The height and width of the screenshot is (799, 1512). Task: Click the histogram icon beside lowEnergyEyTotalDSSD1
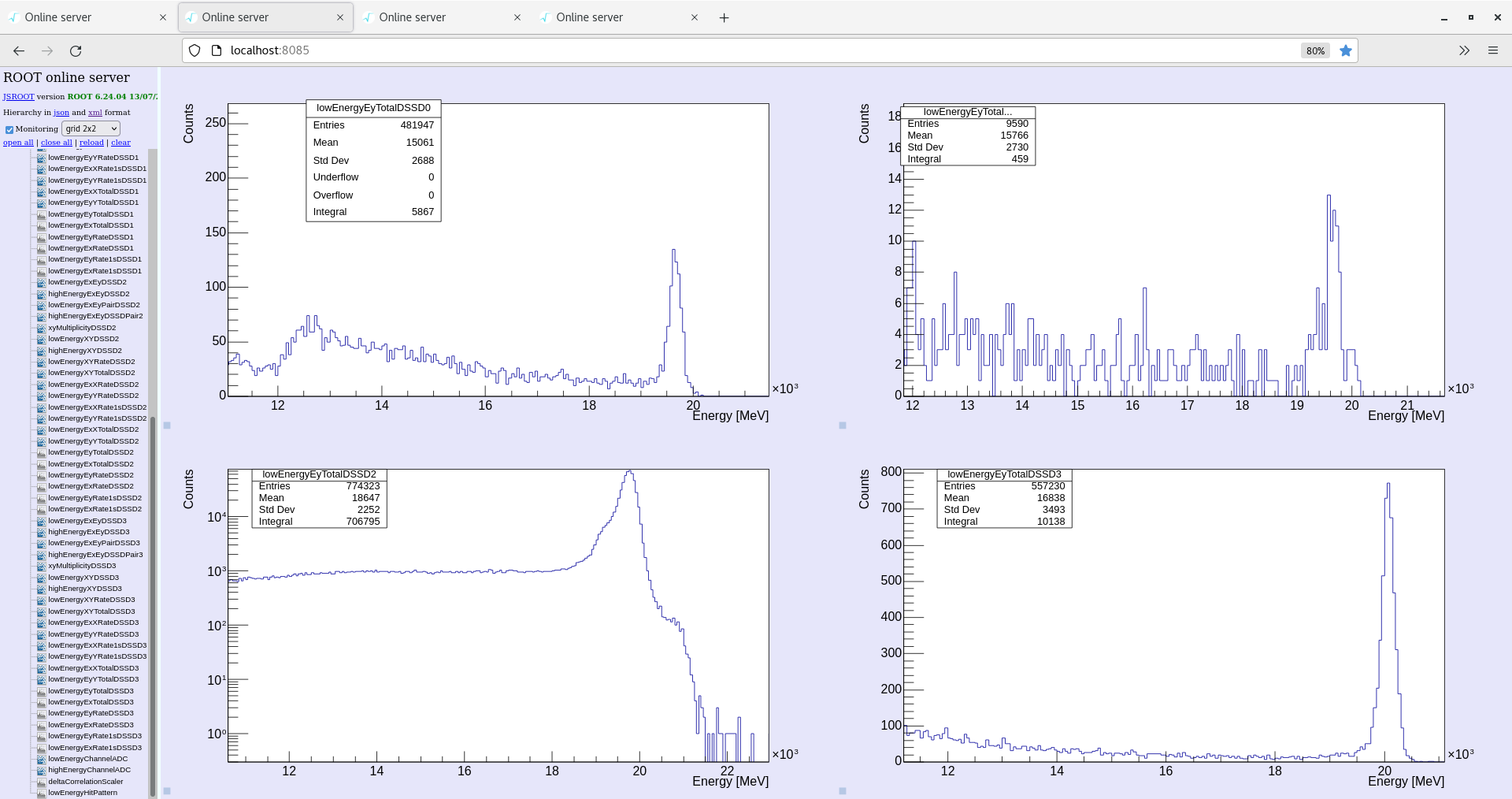(42, 214)
